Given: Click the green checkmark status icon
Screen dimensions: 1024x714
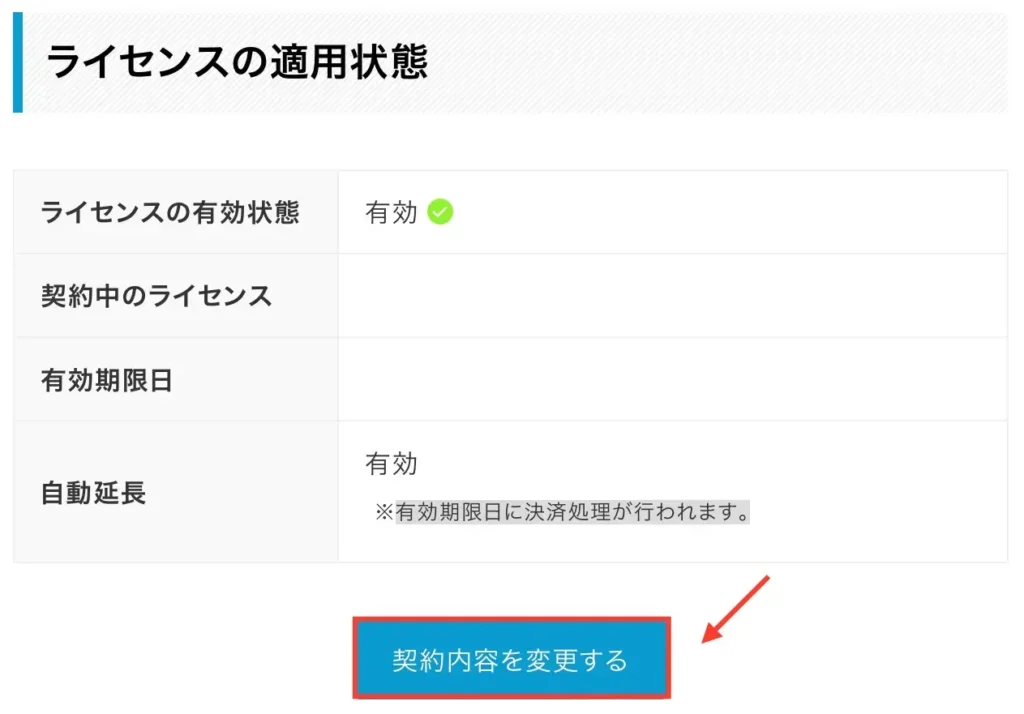Looking at the screenshot, I should click(x=440, y=212).
